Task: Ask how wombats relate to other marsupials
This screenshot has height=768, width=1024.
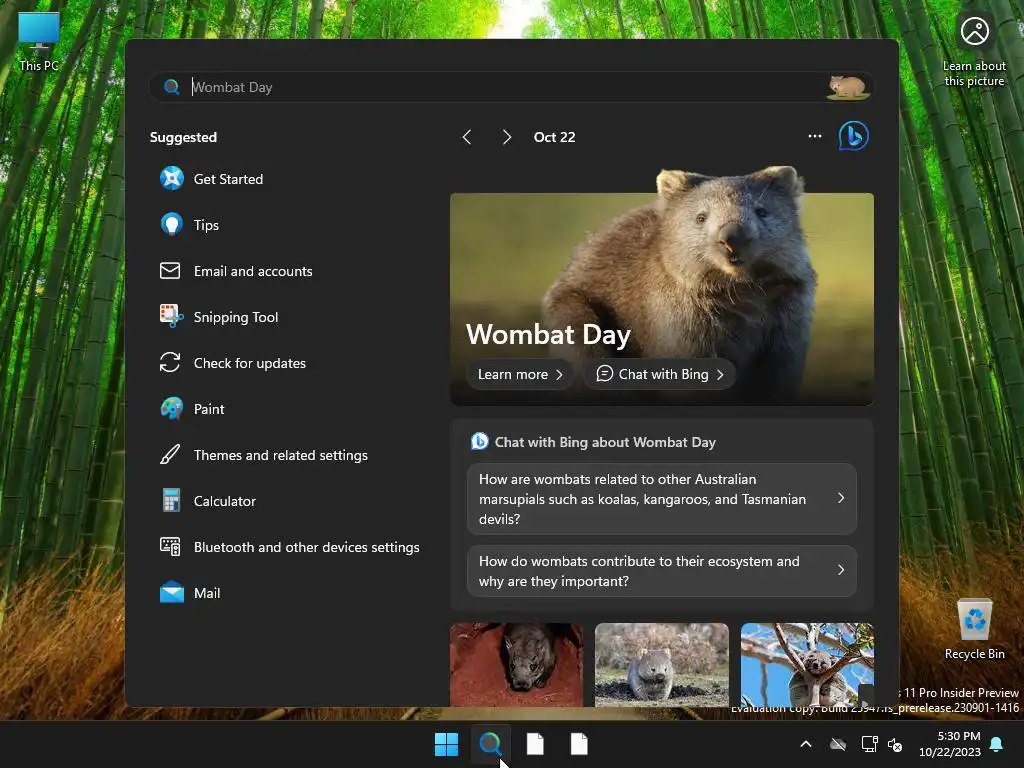Action: pyautogui.click(x=662, y=499)
